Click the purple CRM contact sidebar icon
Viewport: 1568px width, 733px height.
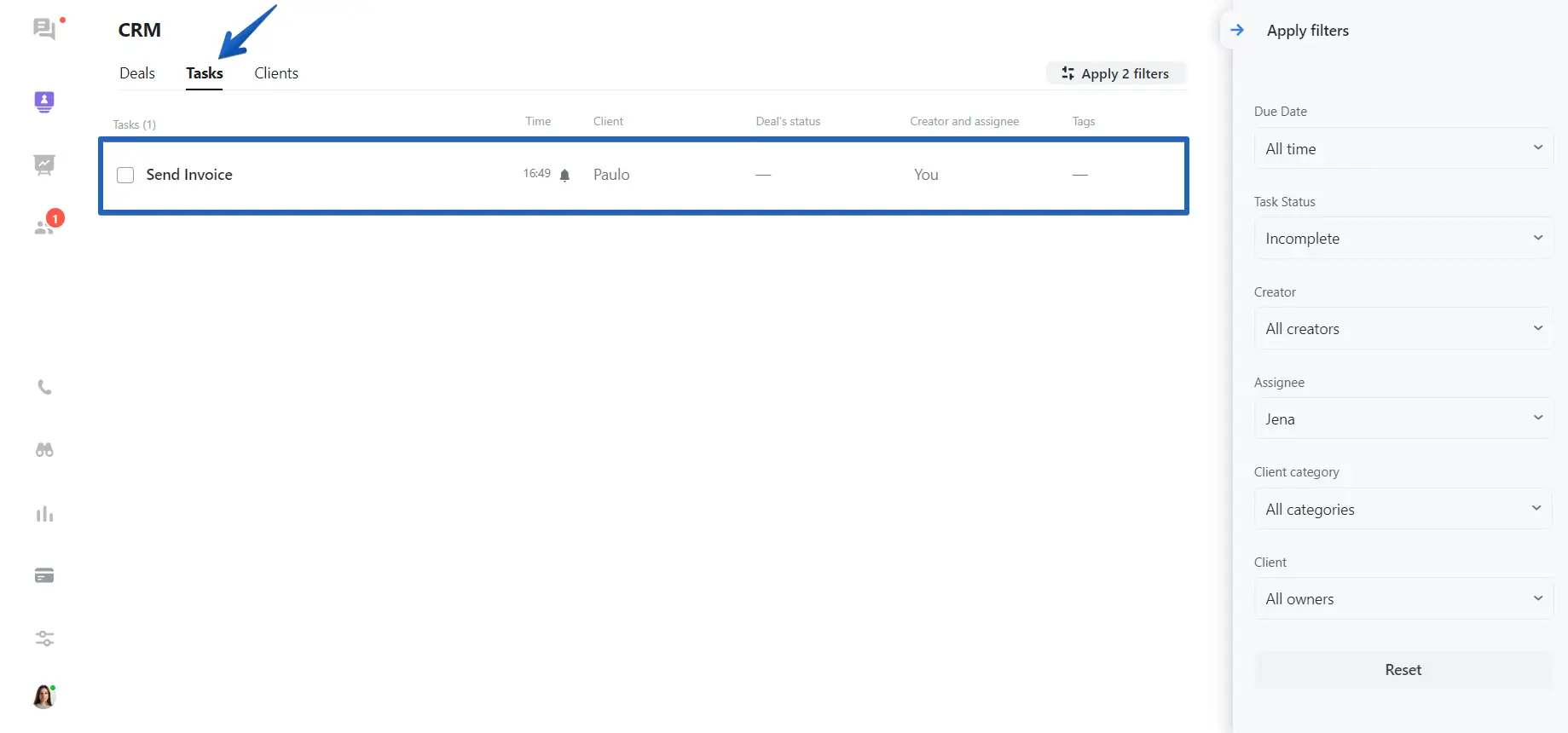pos(44,102)
